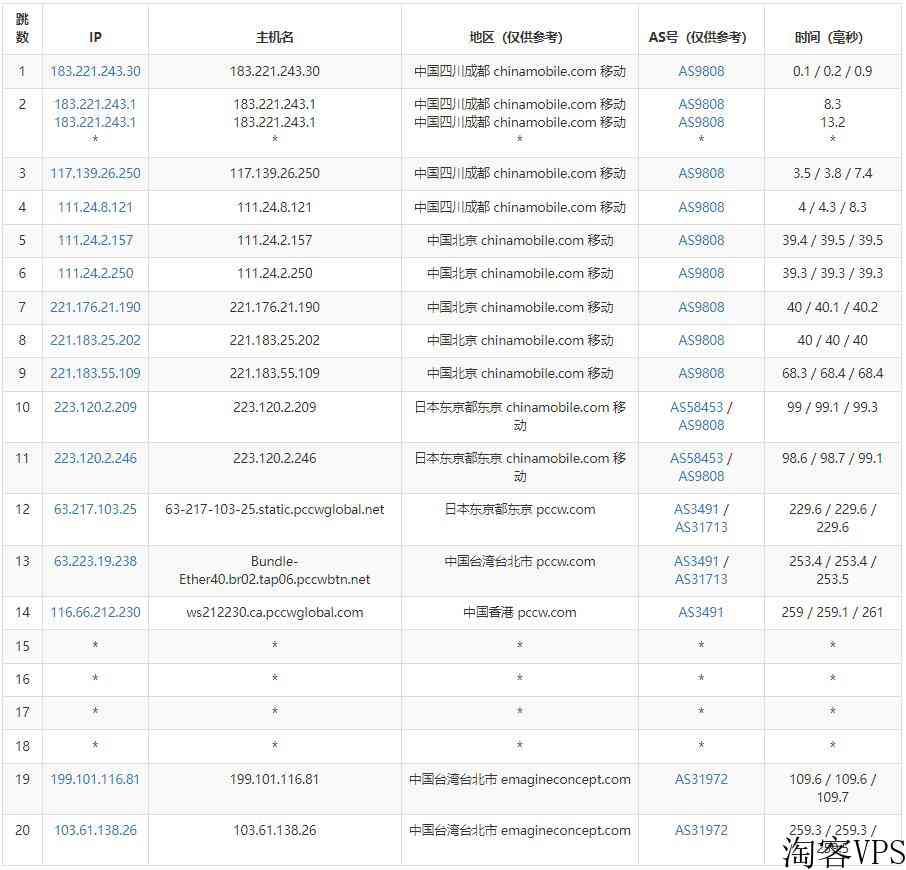The height and width of the screenshot is (870, 906).
Task: Open IP link 221.176.21.190
Action: click(x=95, y=307)
